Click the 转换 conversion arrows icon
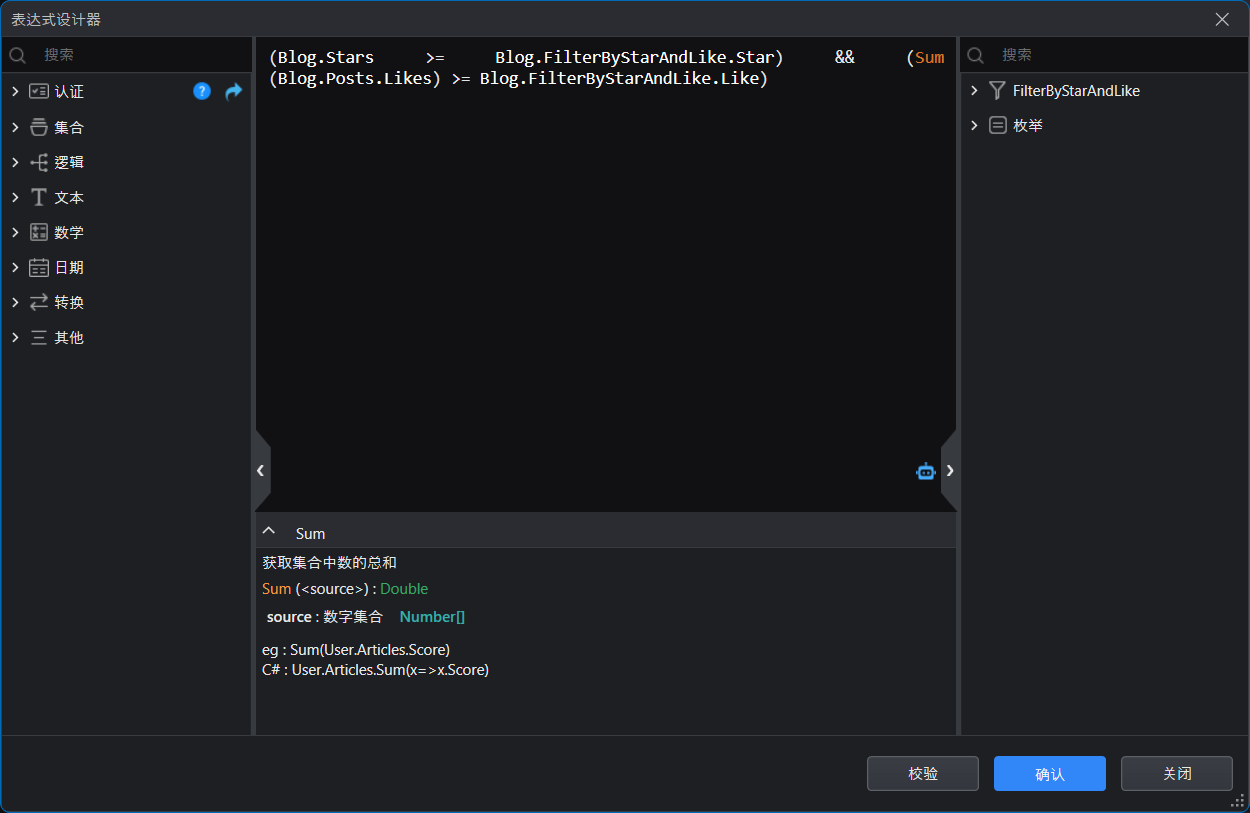This screenshot has width=1250, height=813. [39, 302]
